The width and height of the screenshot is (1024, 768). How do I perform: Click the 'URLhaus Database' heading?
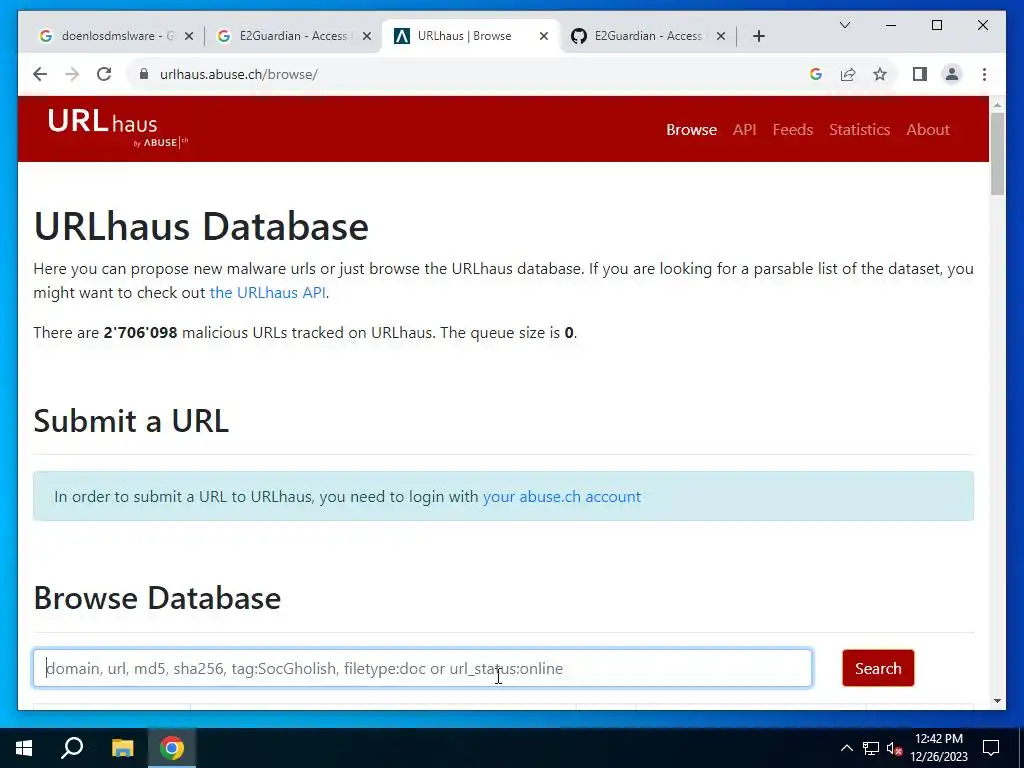click(x=201, y=226)
